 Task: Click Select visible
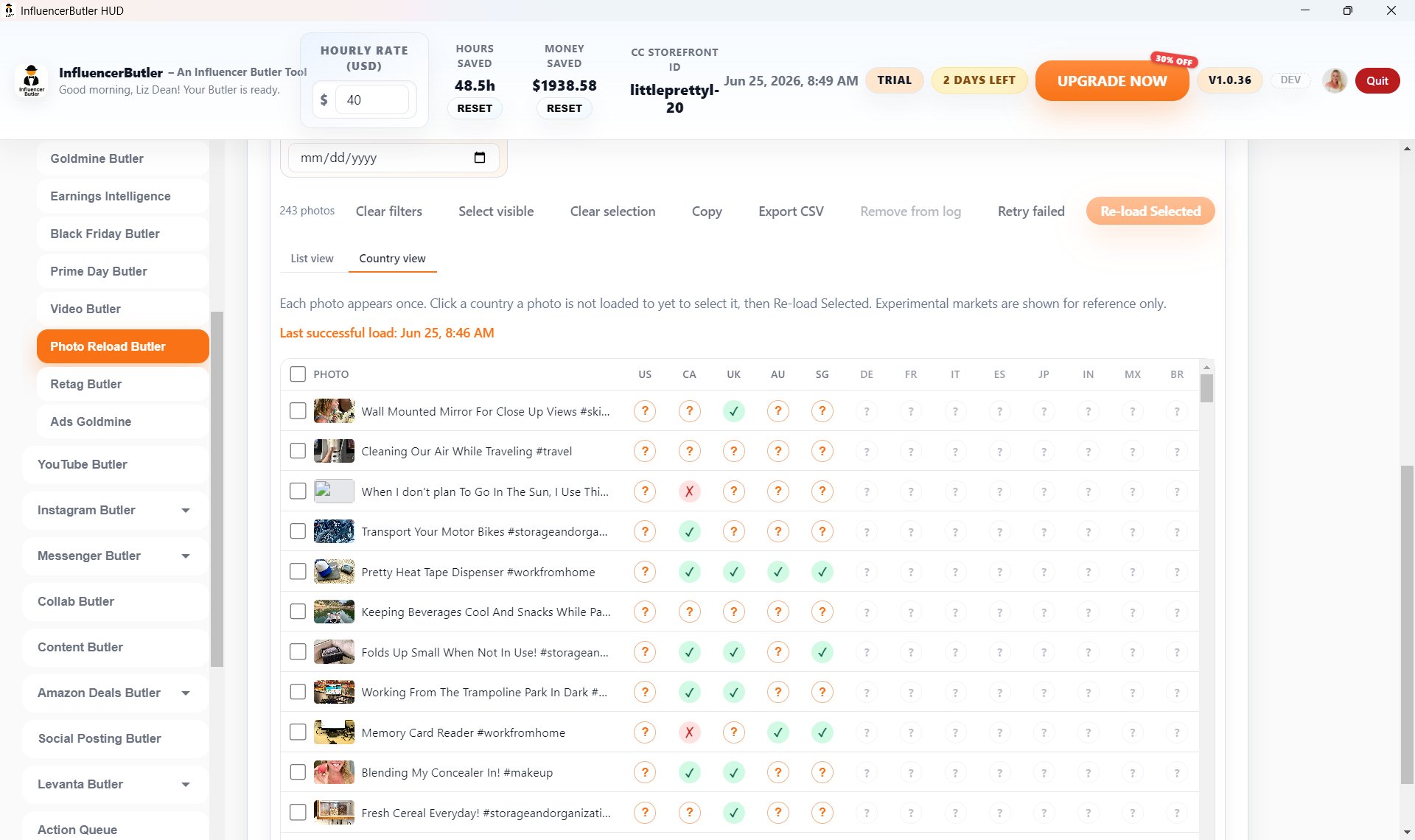(496, 211)
